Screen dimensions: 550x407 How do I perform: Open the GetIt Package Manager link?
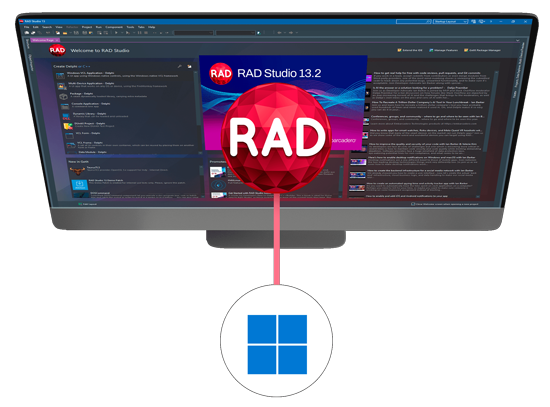482,50
